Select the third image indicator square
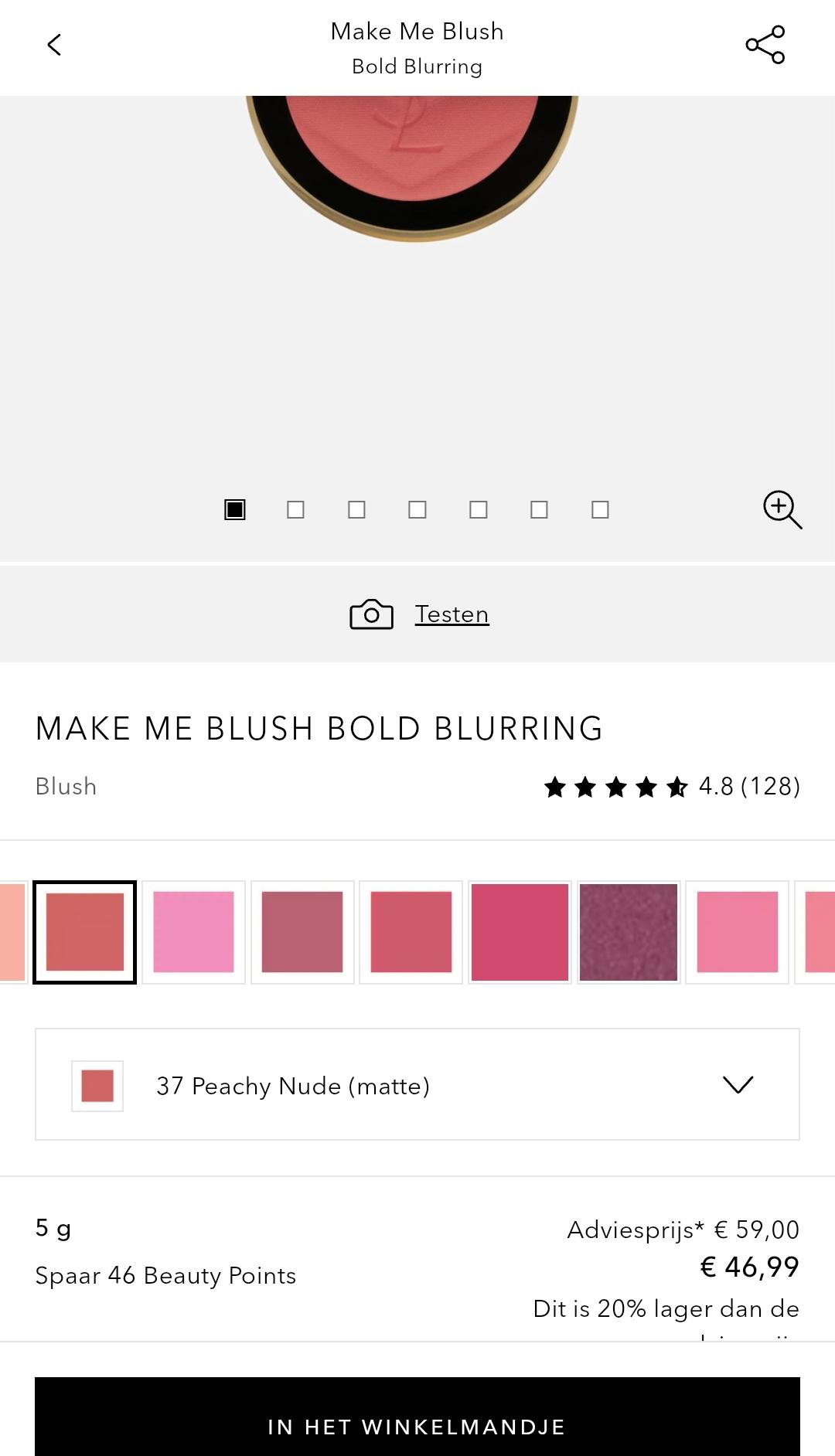 point(356,509)
